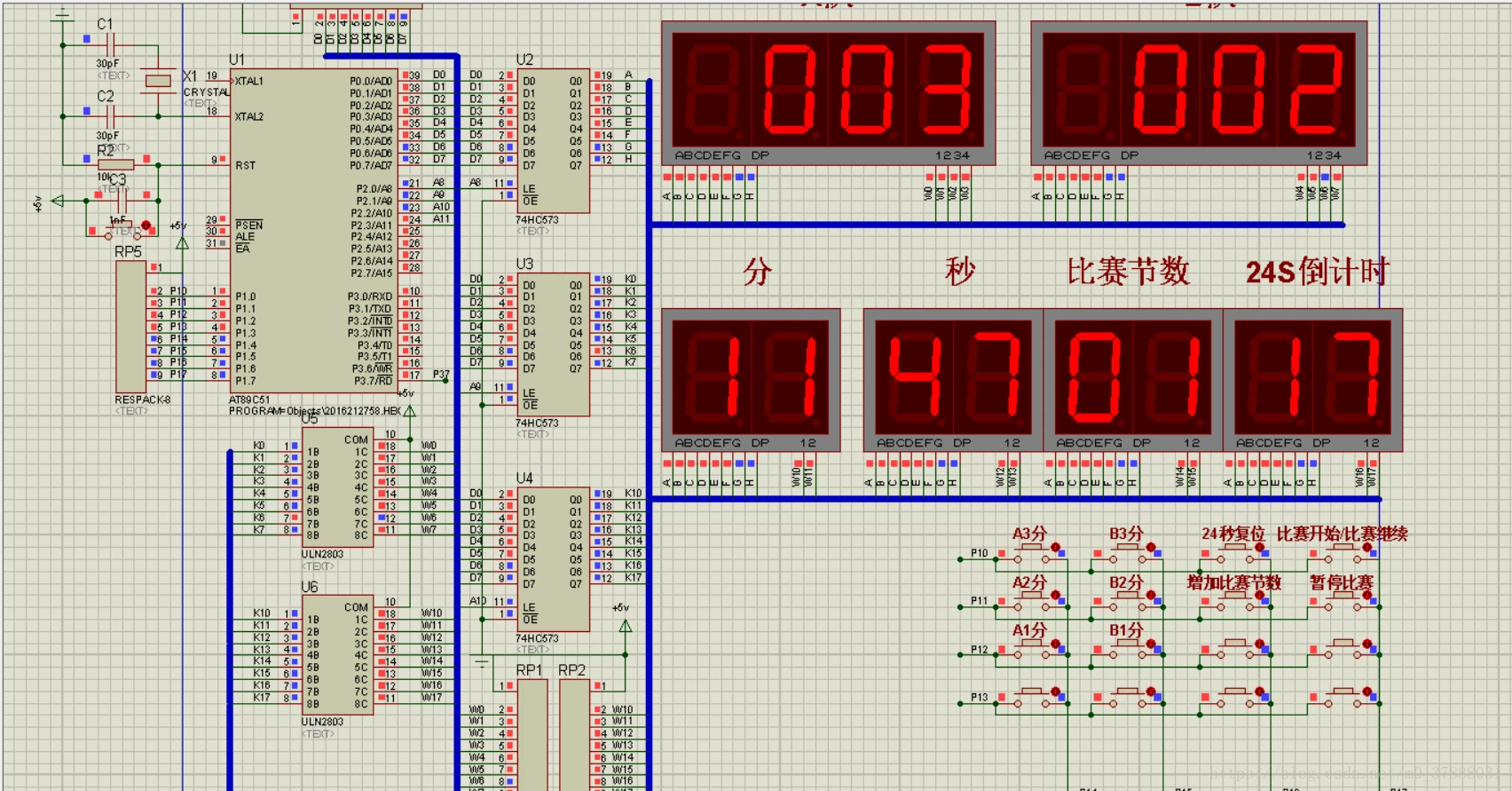
Task: Click the RST pin label on U1
Action: pos(245,165)
